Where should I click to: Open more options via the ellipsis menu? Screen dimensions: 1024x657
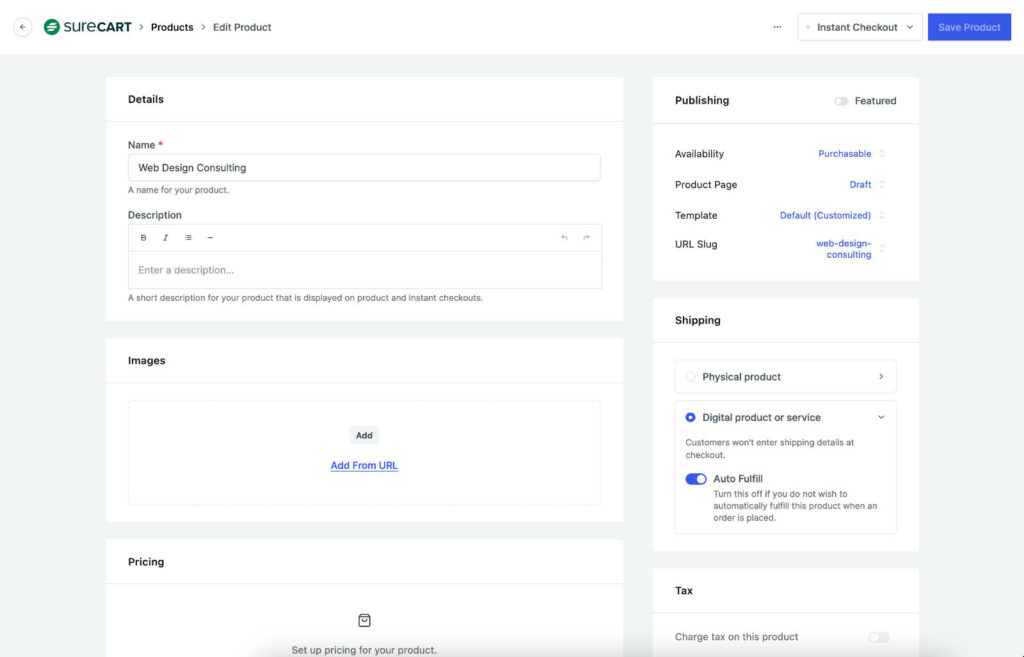pos(778,27)
